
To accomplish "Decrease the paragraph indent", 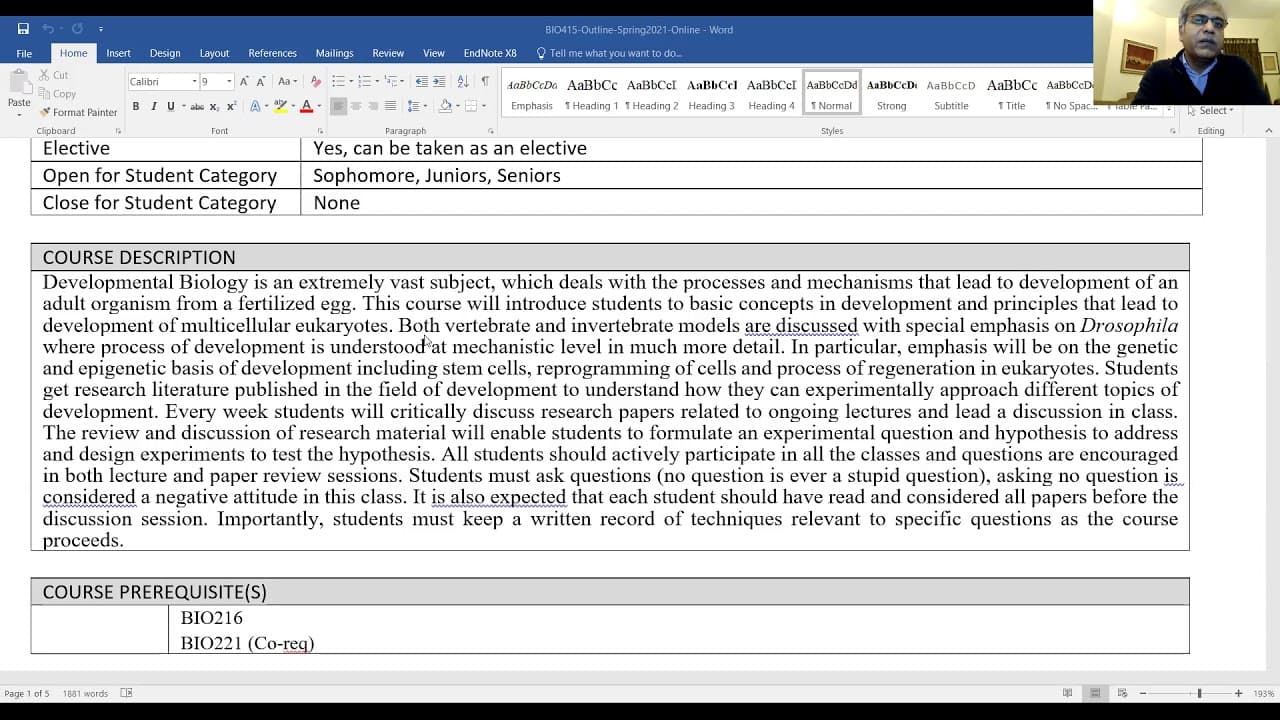I will [x=421, y=81].
